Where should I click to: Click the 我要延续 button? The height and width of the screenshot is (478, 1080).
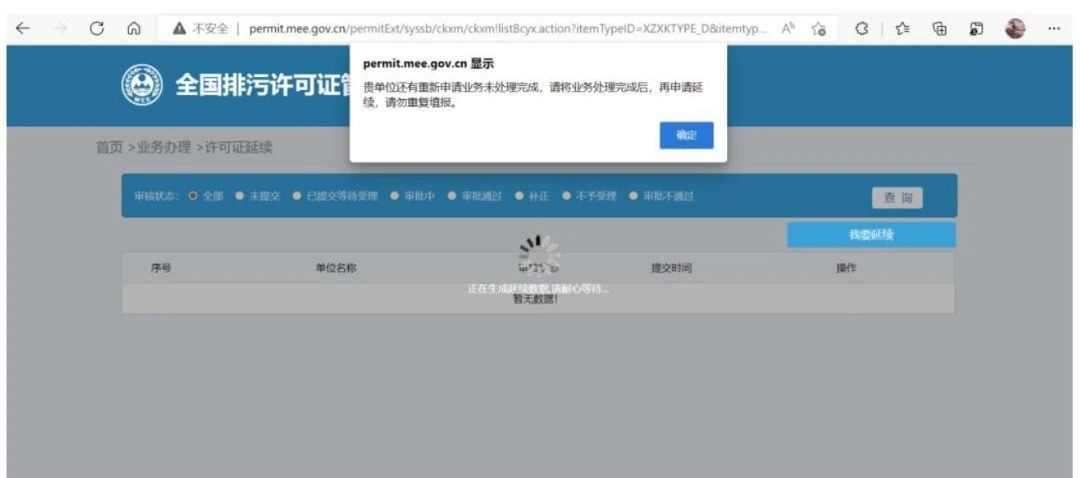[870, 235]
